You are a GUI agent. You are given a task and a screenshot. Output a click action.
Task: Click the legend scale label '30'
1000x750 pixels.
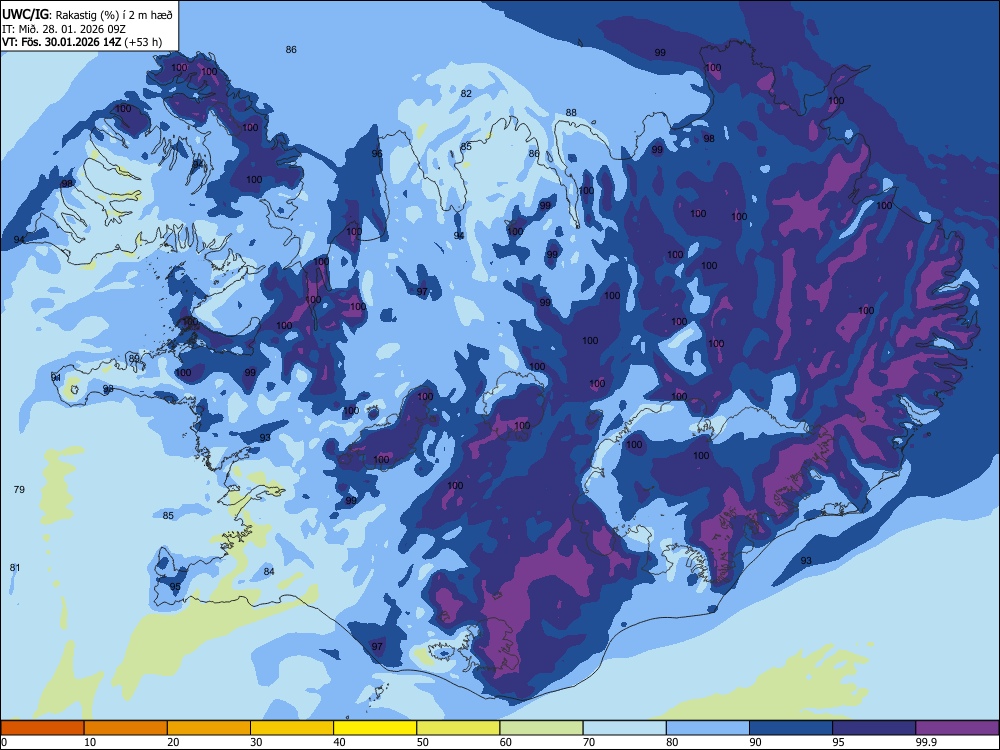click(256, 742)
